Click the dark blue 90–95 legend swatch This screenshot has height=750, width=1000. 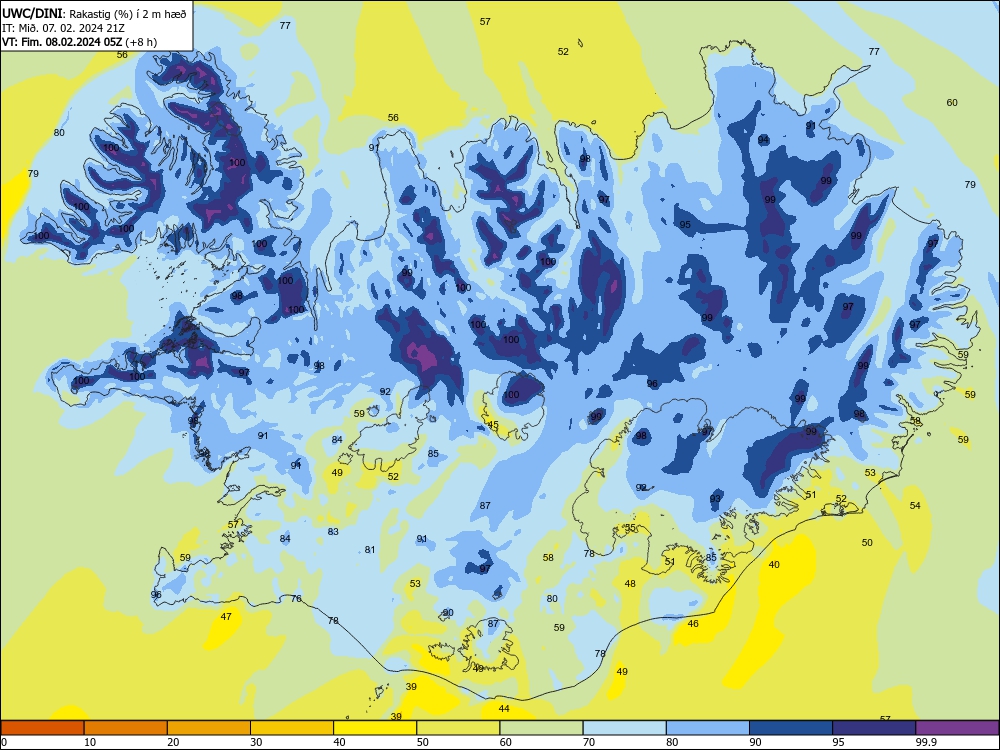(x=791, y=728)
